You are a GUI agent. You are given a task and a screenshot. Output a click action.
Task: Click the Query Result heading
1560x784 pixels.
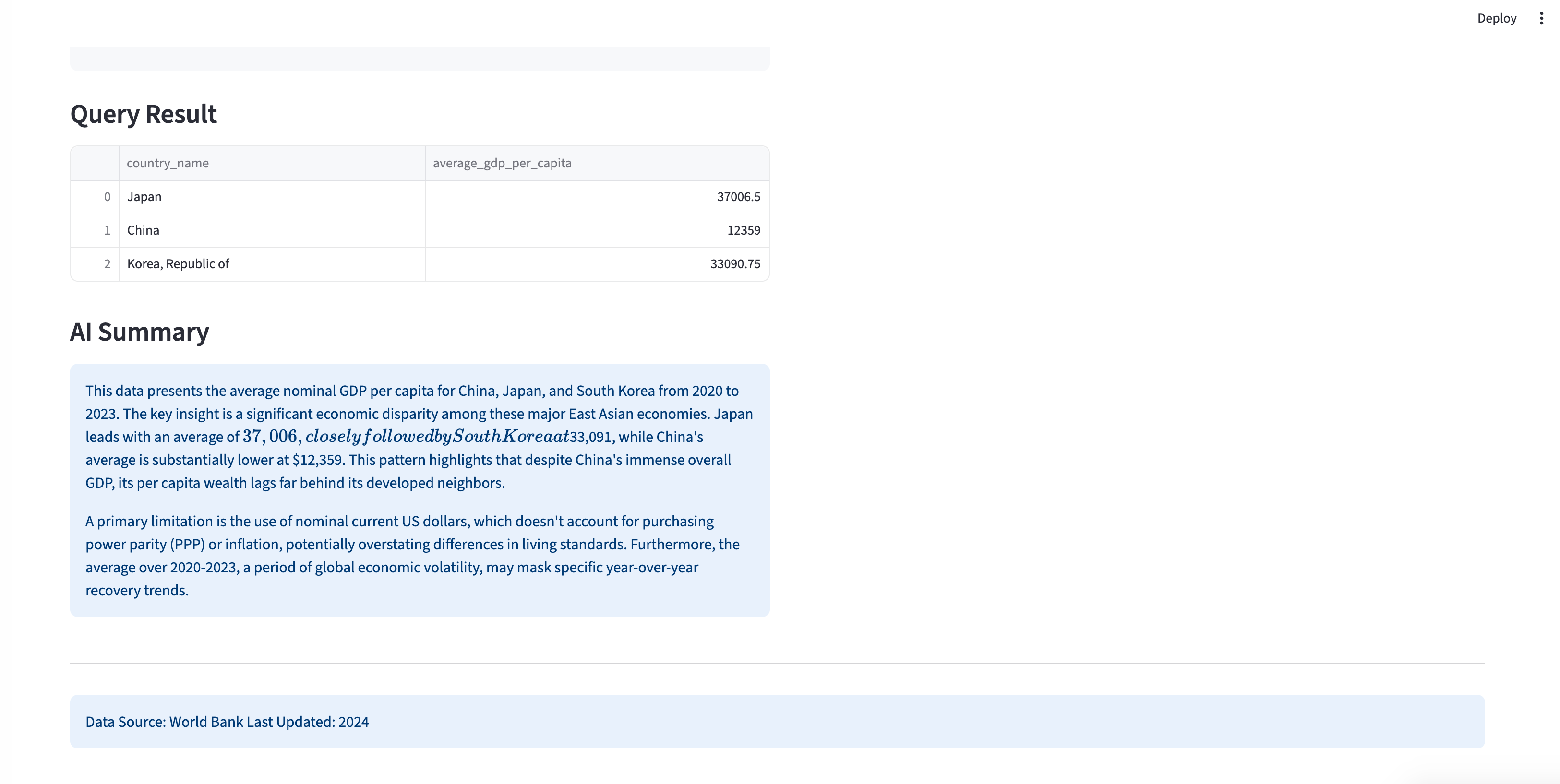click(x=144, y=114)
